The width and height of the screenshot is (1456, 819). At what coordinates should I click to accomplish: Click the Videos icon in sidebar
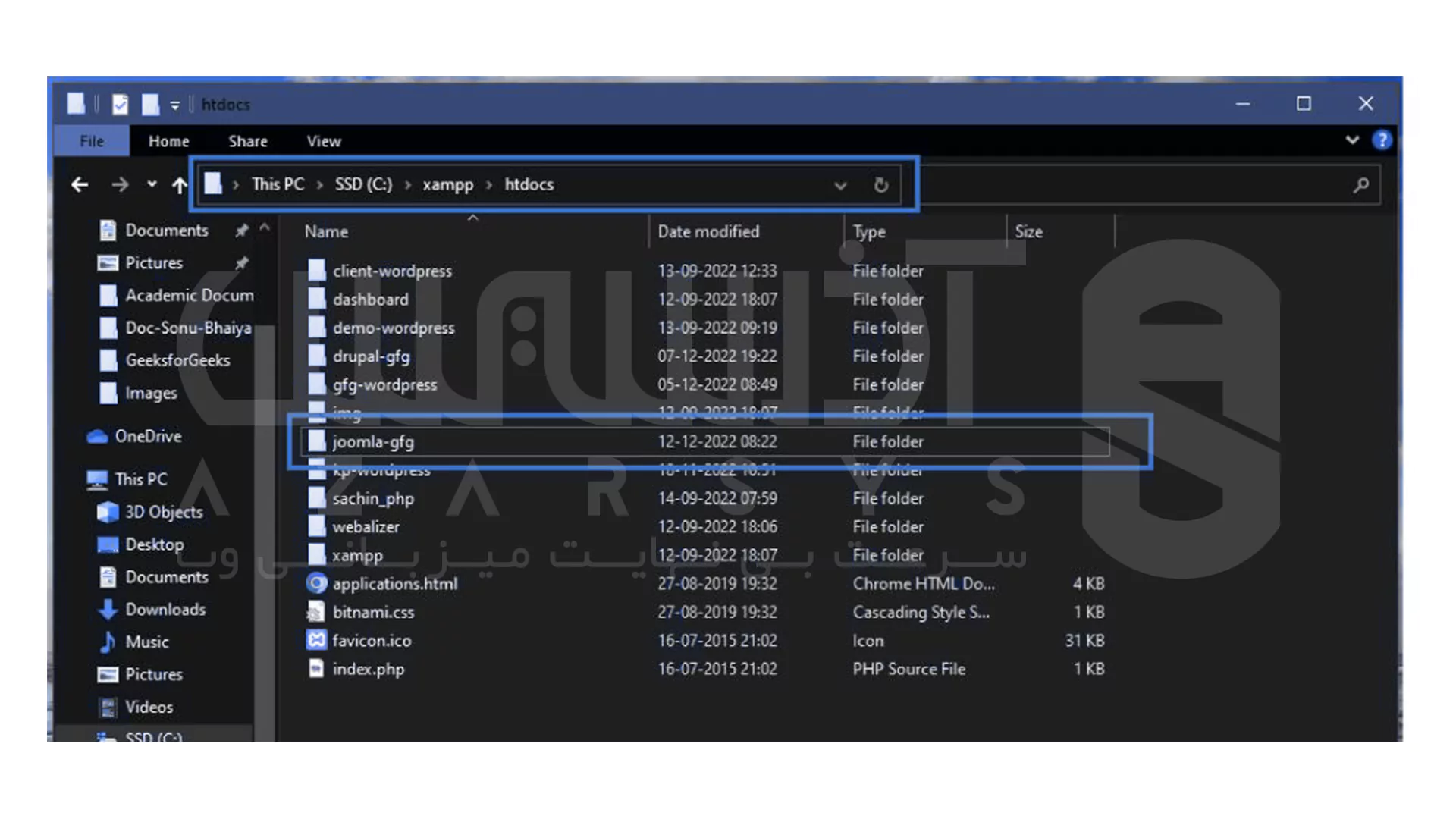(108, 708)
